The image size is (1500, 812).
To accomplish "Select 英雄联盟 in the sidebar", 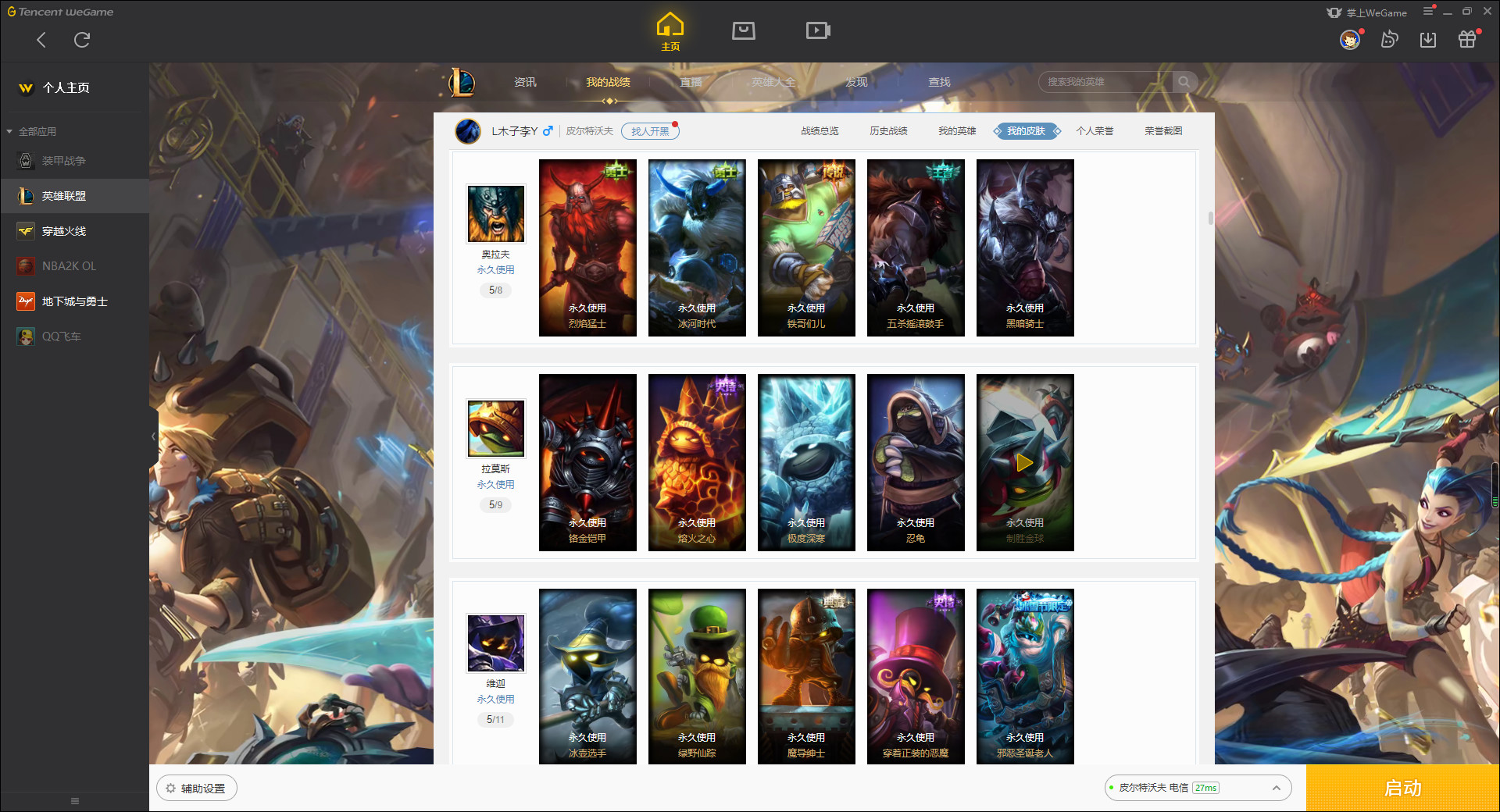I will (74, 196).
